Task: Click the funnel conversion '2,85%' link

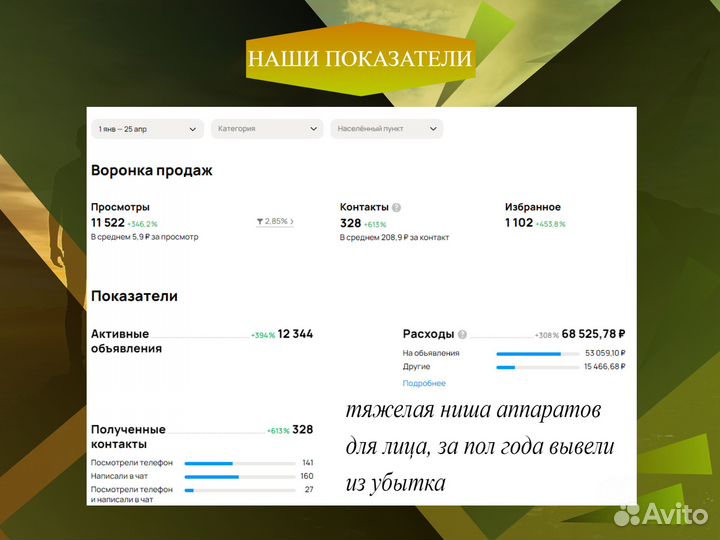Action: pos(275,222)
